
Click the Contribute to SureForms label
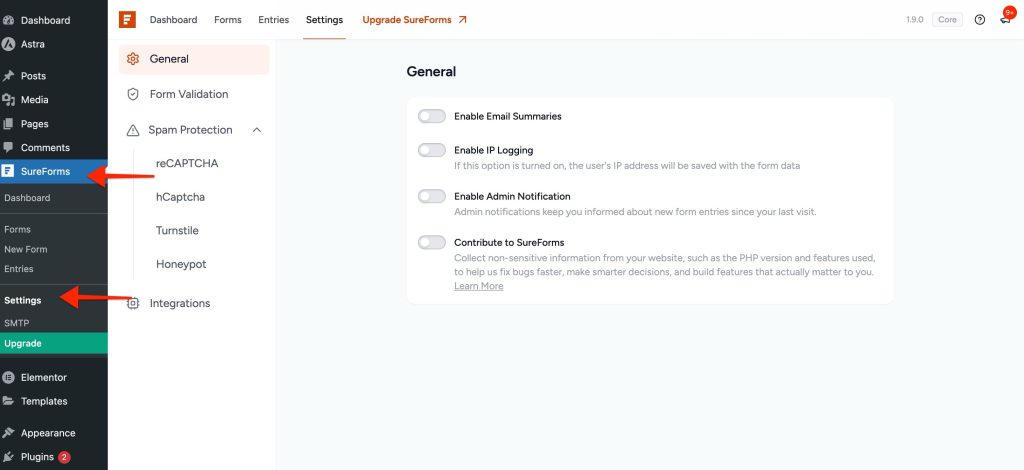509,242
